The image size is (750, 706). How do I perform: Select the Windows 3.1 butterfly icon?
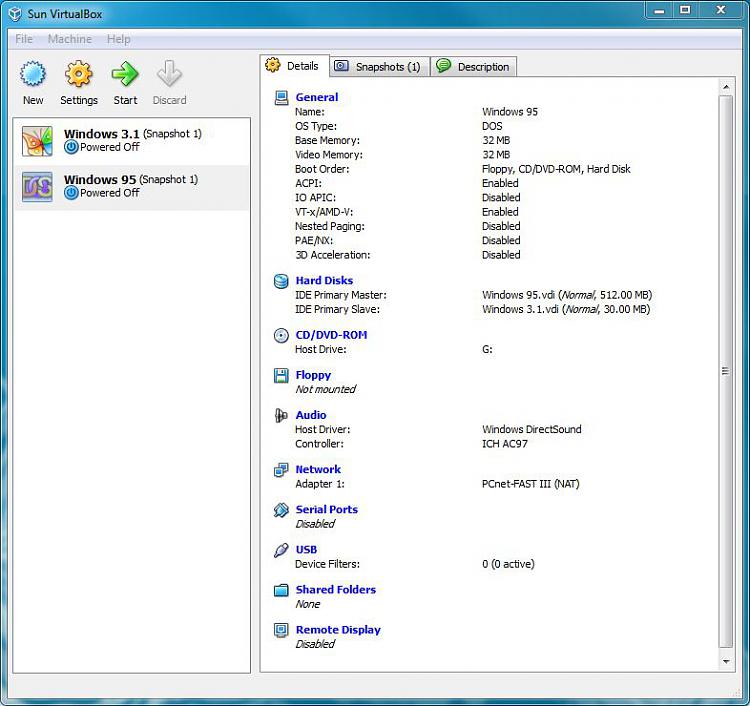[x=37, y=141]
